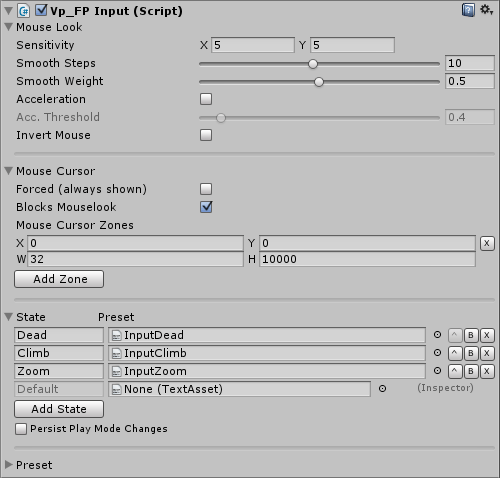Open object picker for InputDead preset
The image size is (500, 478).
point(437,335)
